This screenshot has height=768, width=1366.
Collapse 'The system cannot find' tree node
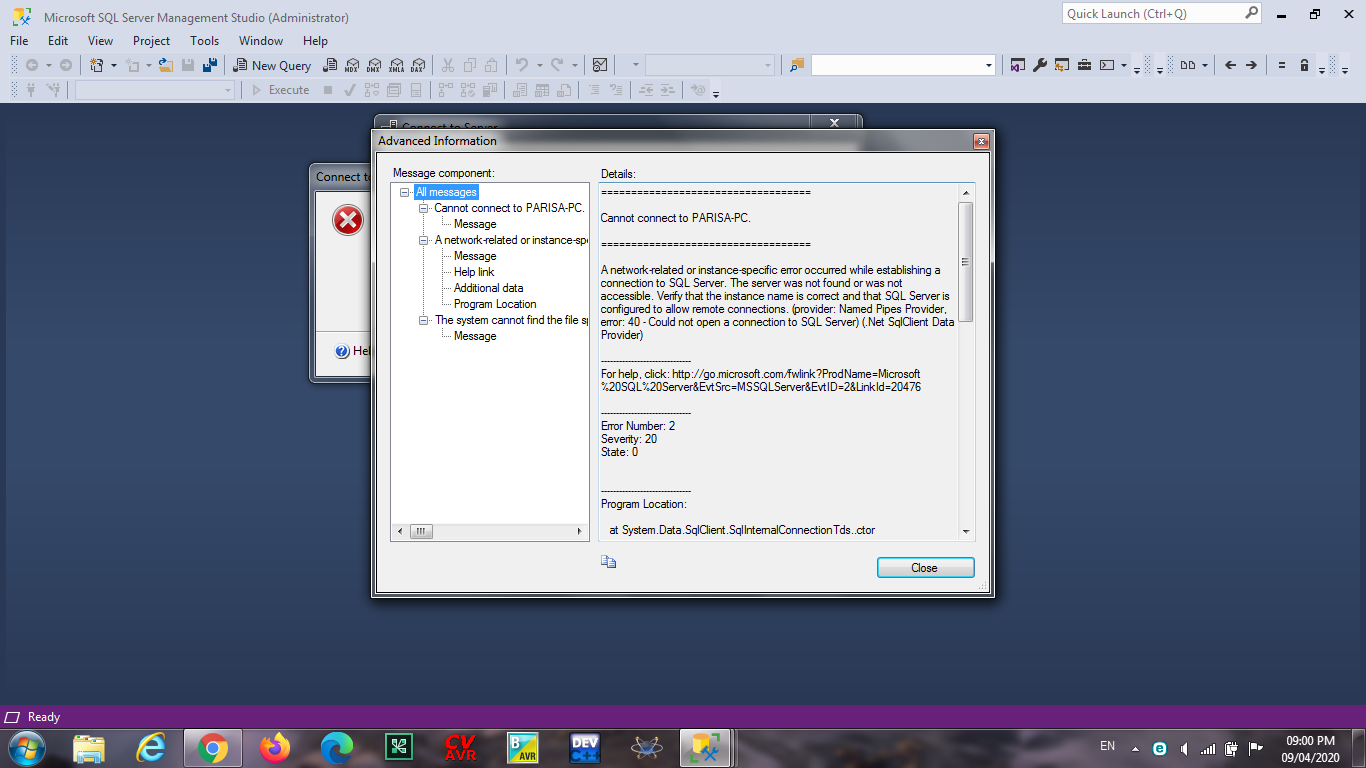tap(424, 320)
